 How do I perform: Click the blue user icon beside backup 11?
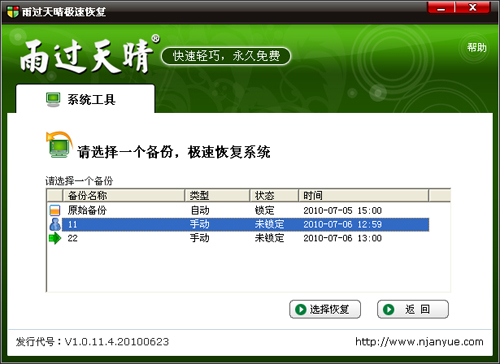click(55, 224)
